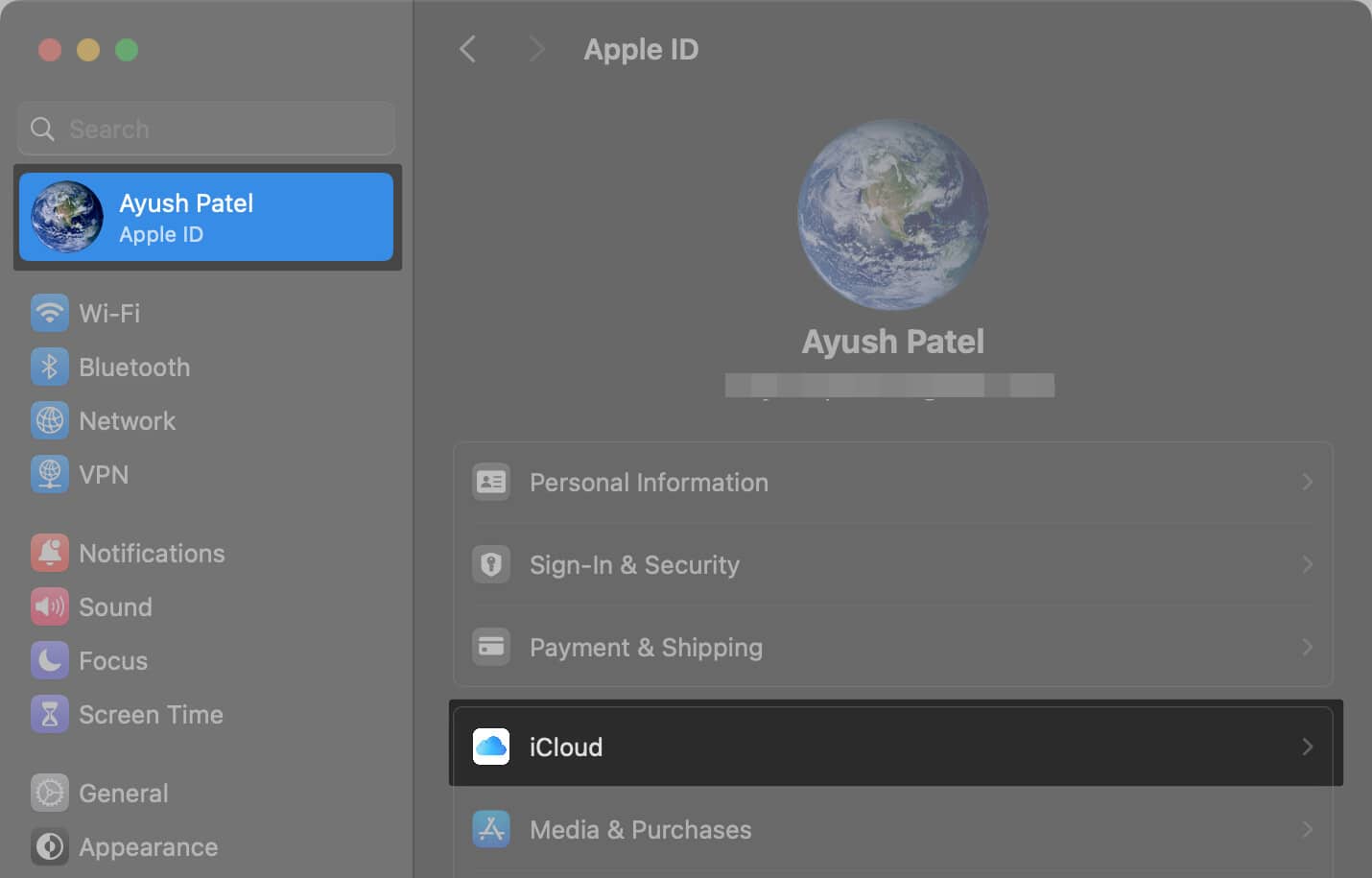Viewport: 1372px width, 878px height.
Task: Click the Wi-Fi icon in sidebar
Action: coord(49,313)
